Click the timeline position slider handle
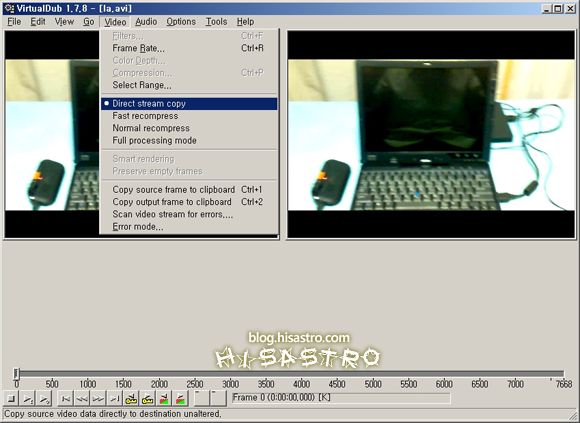This screenshot has width=580, height=423. coord(16,373)
